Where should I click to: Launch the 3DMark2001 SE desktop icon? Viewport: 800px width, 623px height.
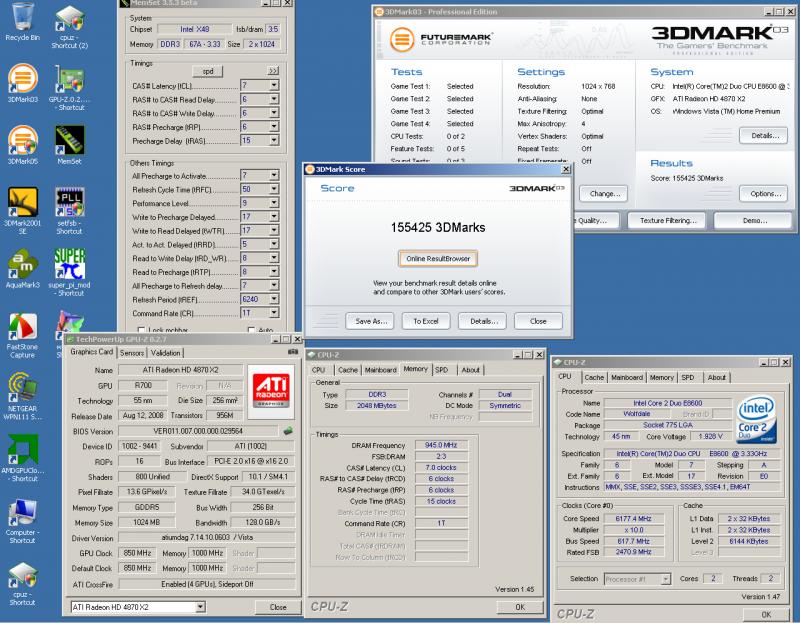[x=22, y=210]
